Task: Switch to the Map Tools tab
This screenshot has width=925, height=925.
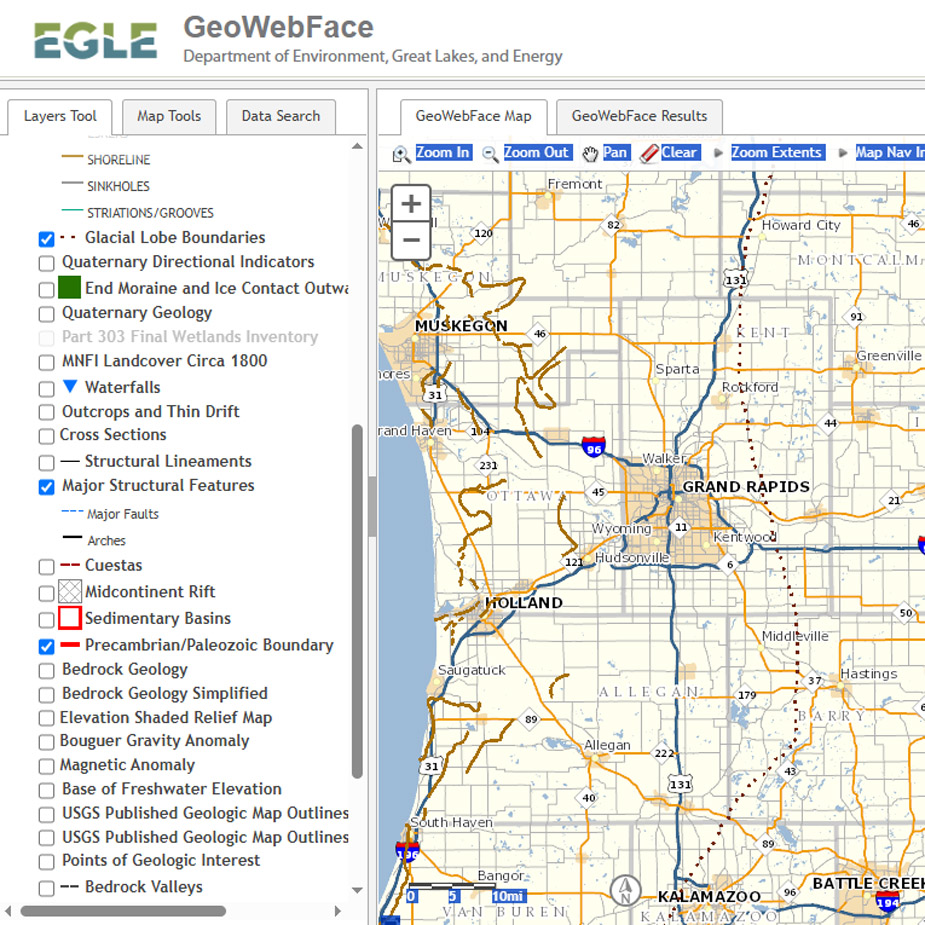Action: (x=169, y=116)
